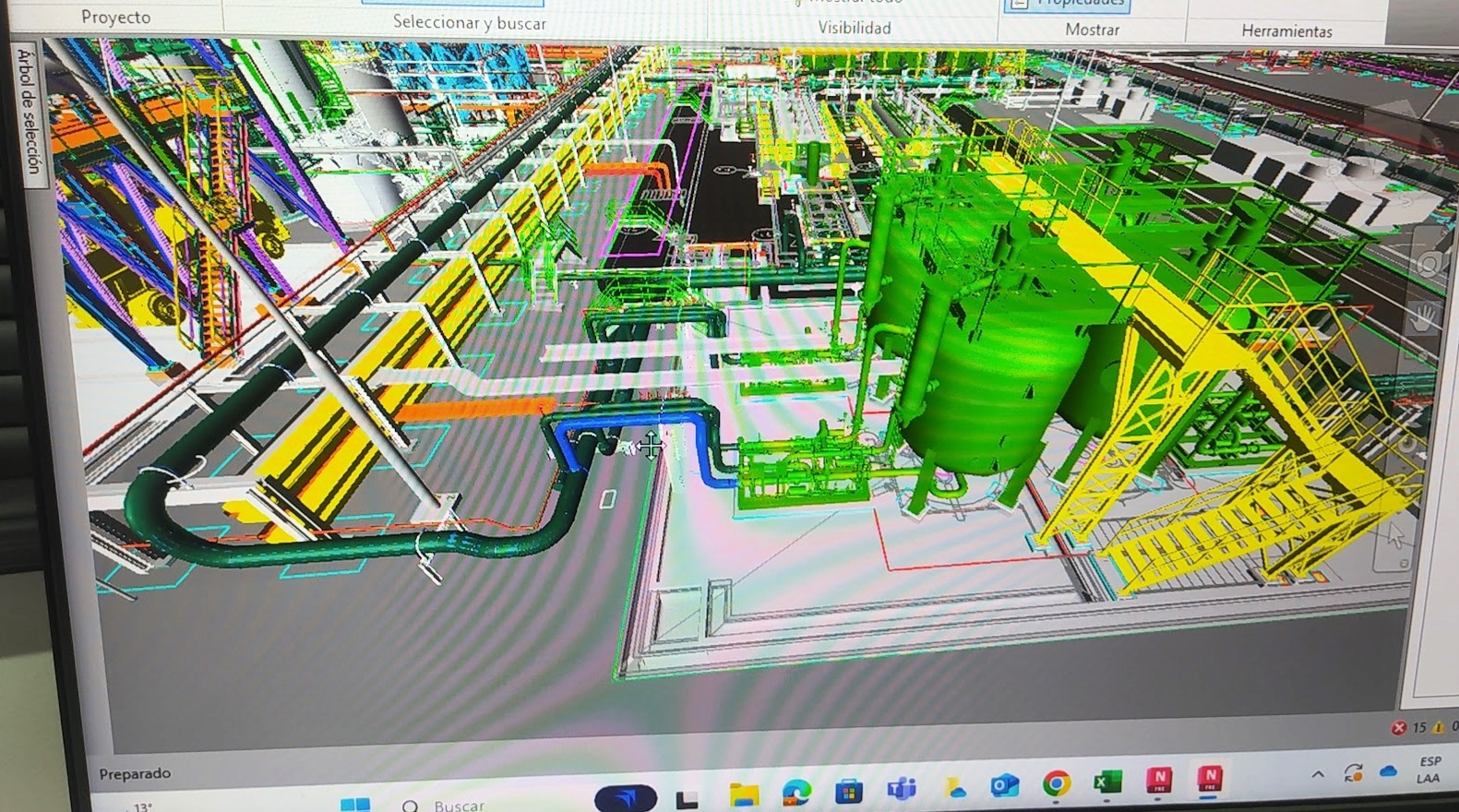The image size is (1459, 812).
Task: Select the Pan hand tool in navigation bar
Action: click(1423, 319)
